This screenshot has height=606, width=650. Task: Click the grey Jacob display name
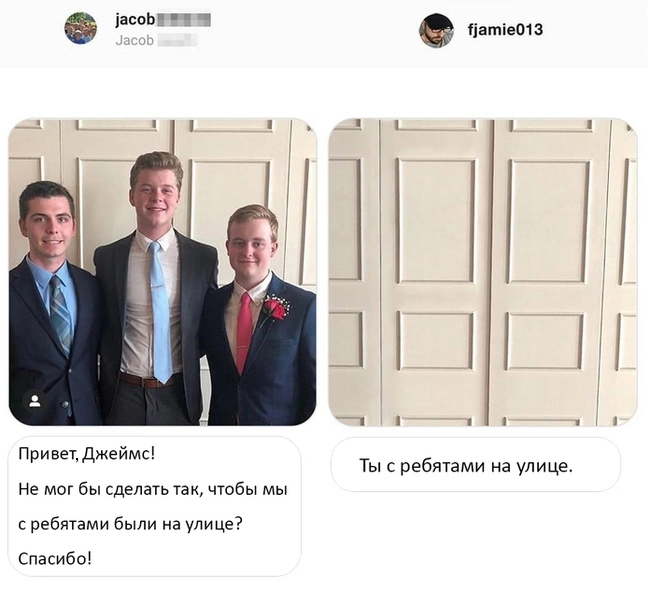coord(134,40)
